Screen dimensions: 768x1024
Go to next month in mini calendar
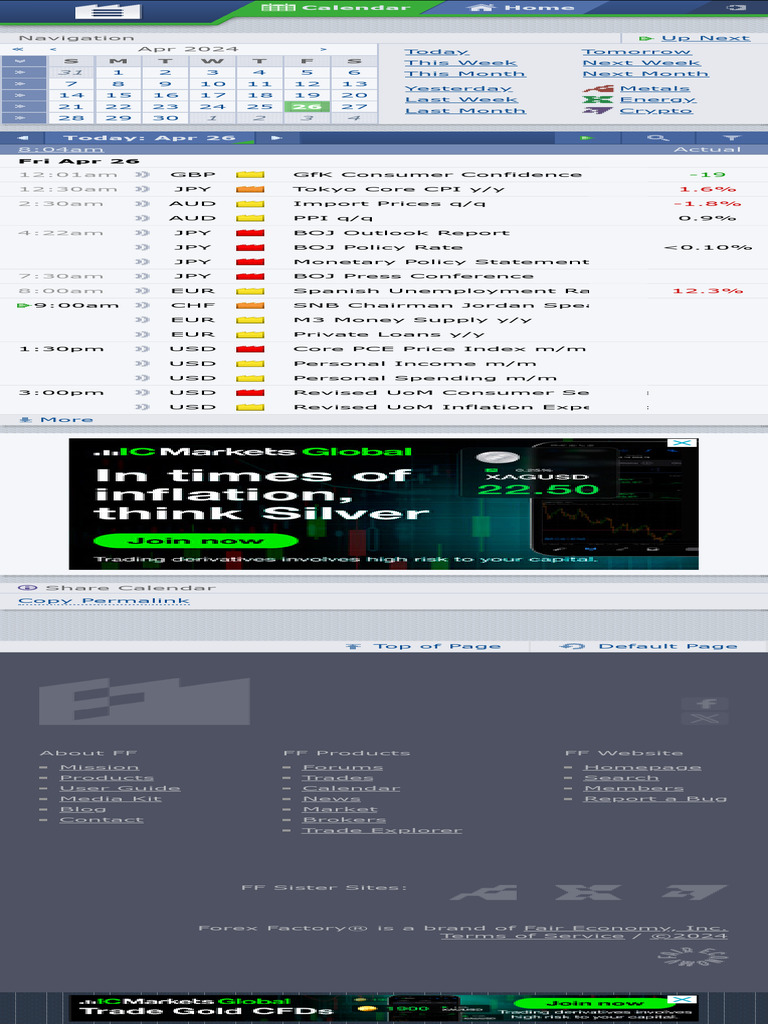click(323, 49)
